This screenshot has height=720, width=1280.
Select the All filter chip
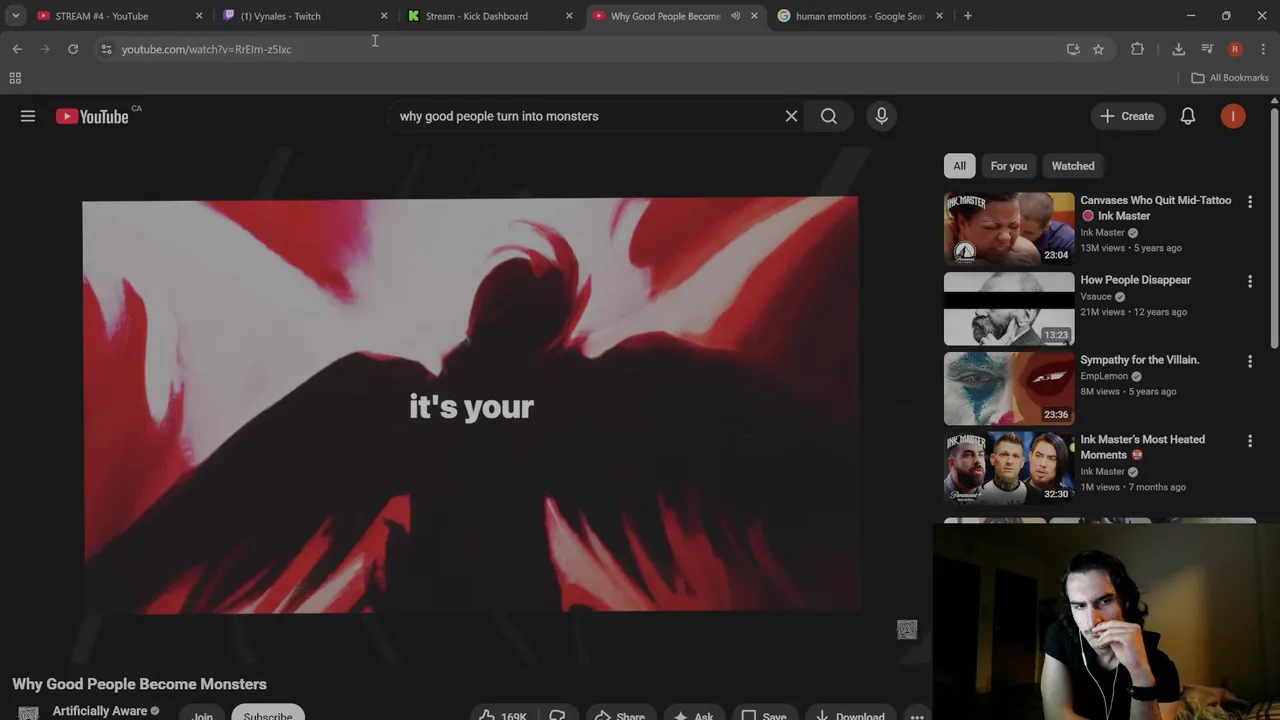(959, 166)
